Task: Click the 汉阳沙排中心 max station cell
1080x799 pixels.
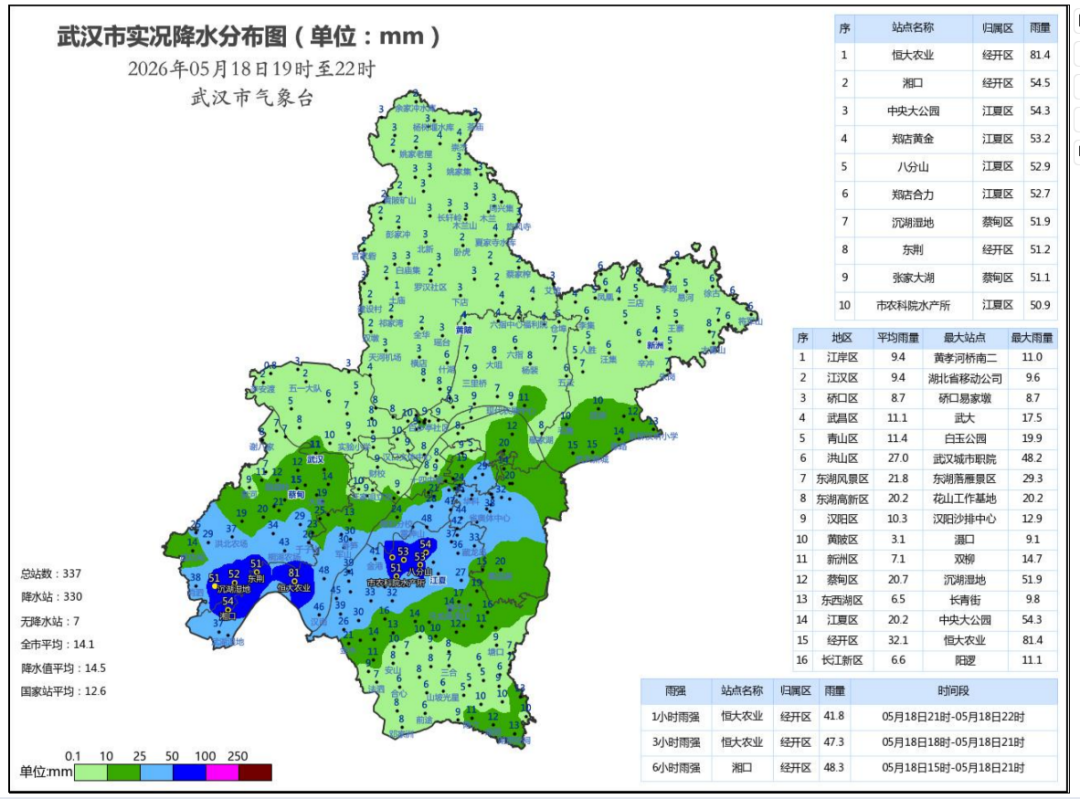Action: (964, 519)
